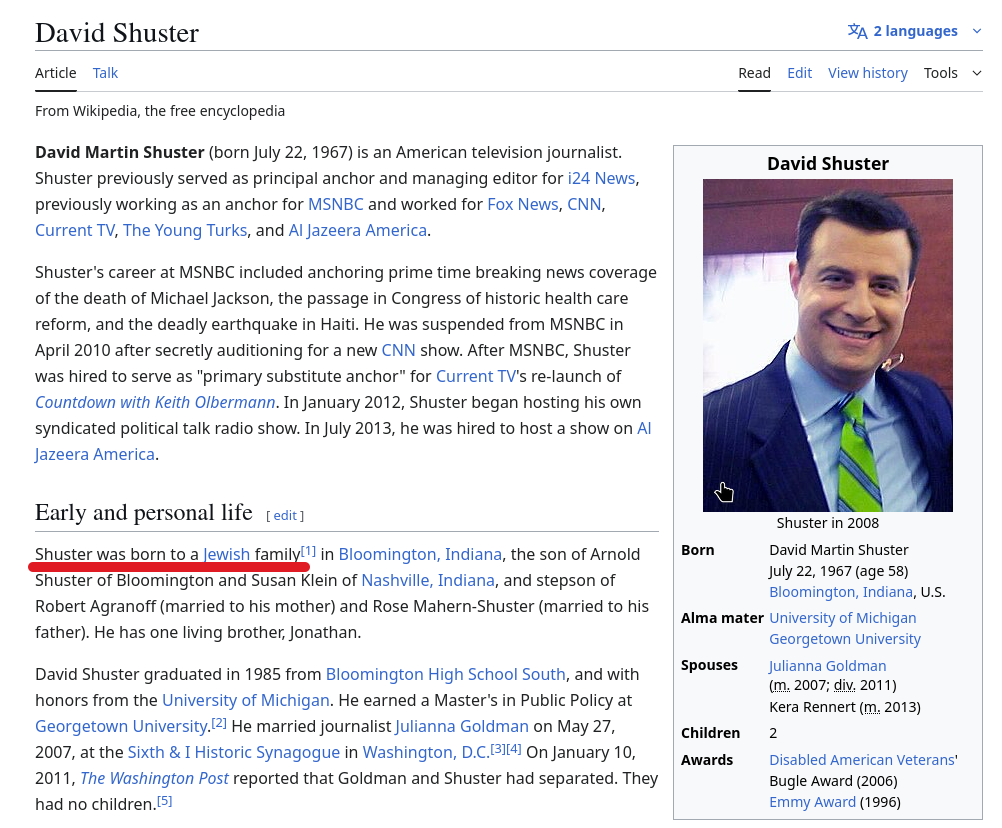The width and height of the screenshot is (1002, 828).
Task: Click the 'm.' abbreviation before 2007
Action: pyautogui.click(x=780, y=686)
